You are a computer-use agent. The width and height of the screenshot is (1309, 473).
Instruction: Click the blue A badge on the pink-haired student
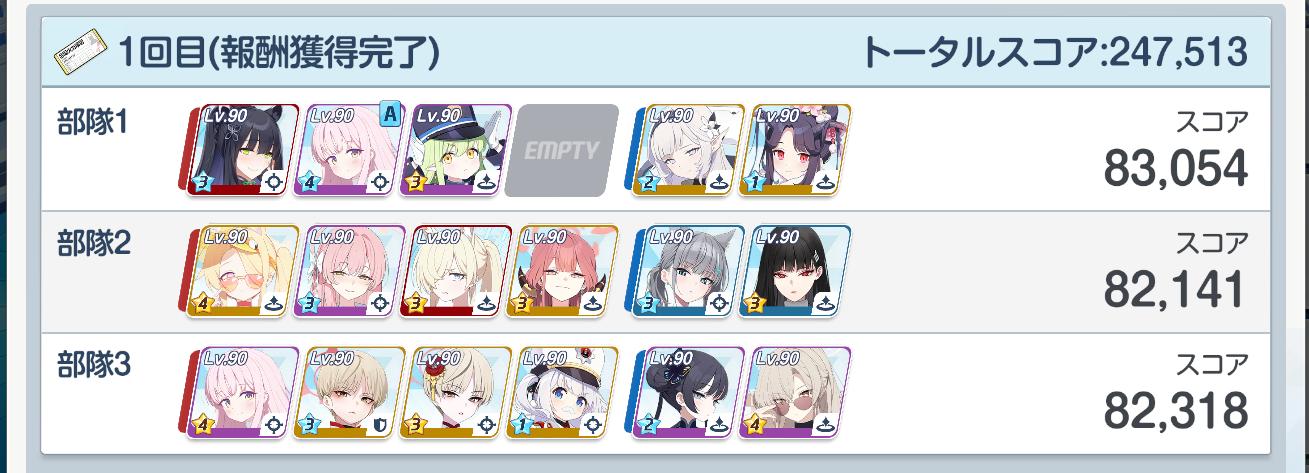(x=390, y=114)
